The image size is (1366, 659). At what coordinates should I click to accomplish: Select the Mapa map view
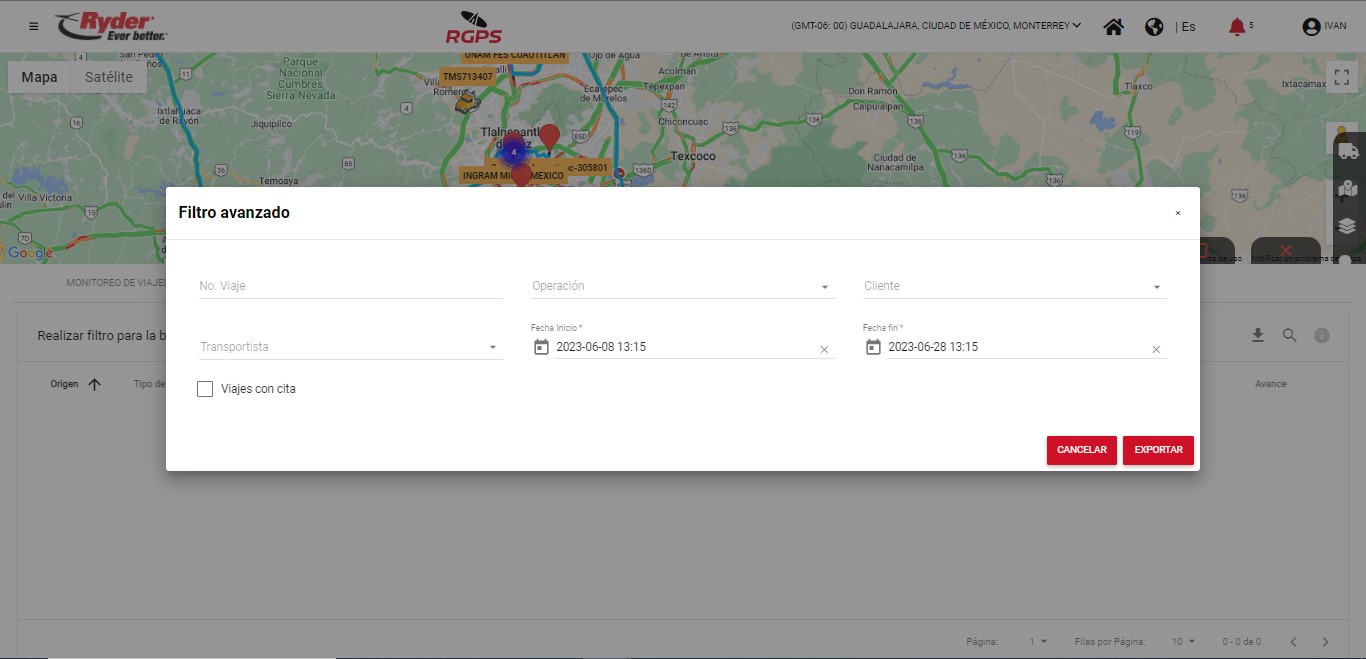coord(39,77)
